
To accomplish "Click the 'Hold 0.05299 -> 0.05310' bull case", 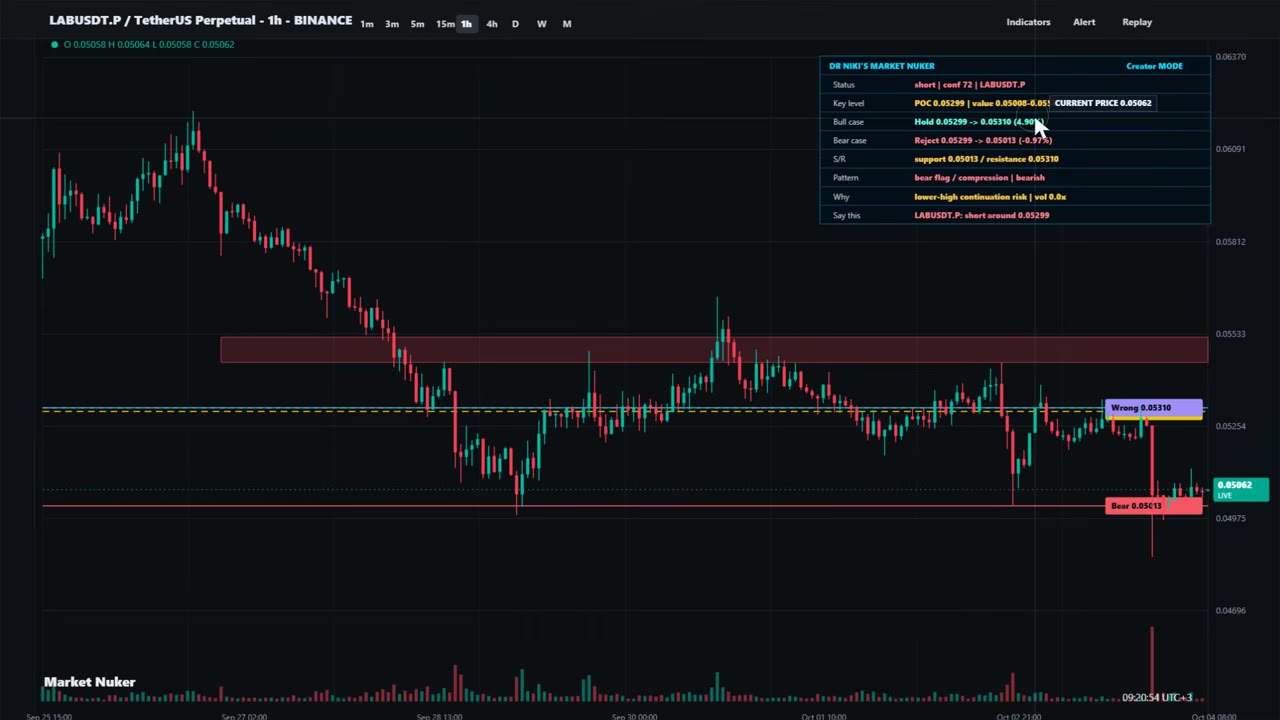I will [979, 122].
